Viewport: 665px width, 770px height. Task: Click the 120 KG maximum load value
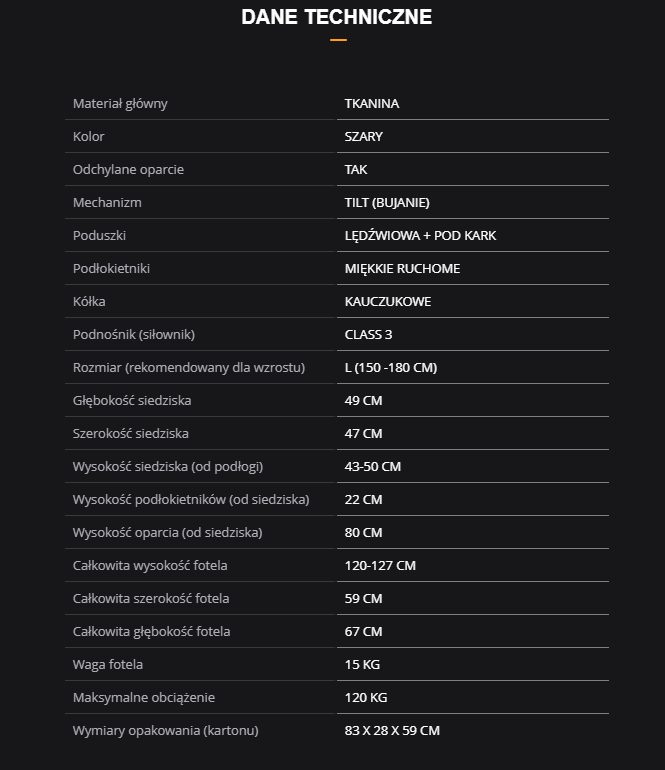tap(366, 698)
